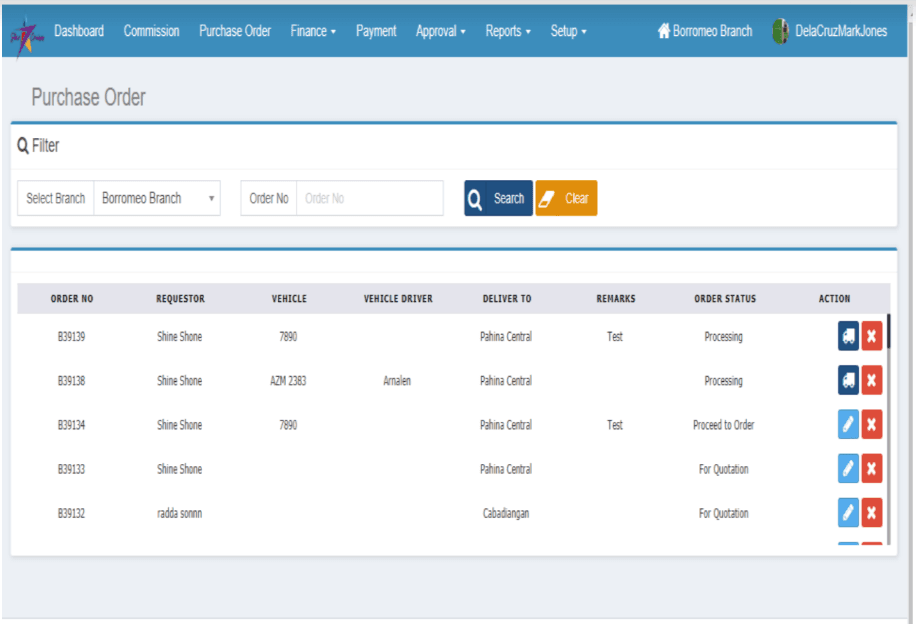This screenshot has width=916, height=624.
Task: Edit order B39134 with pencil icon
Action: click(x=848, y=424)
